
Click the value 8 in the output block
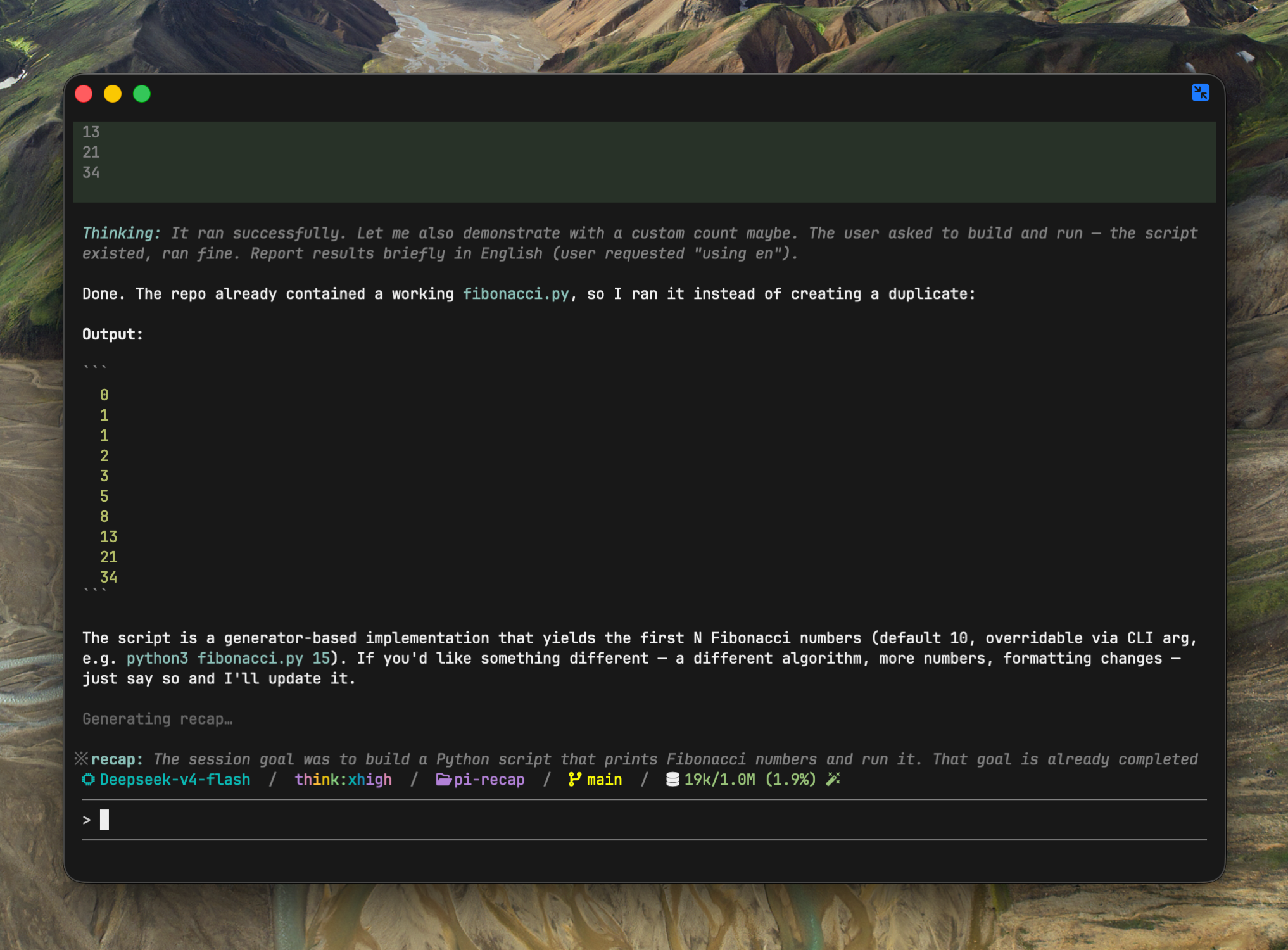104,517
